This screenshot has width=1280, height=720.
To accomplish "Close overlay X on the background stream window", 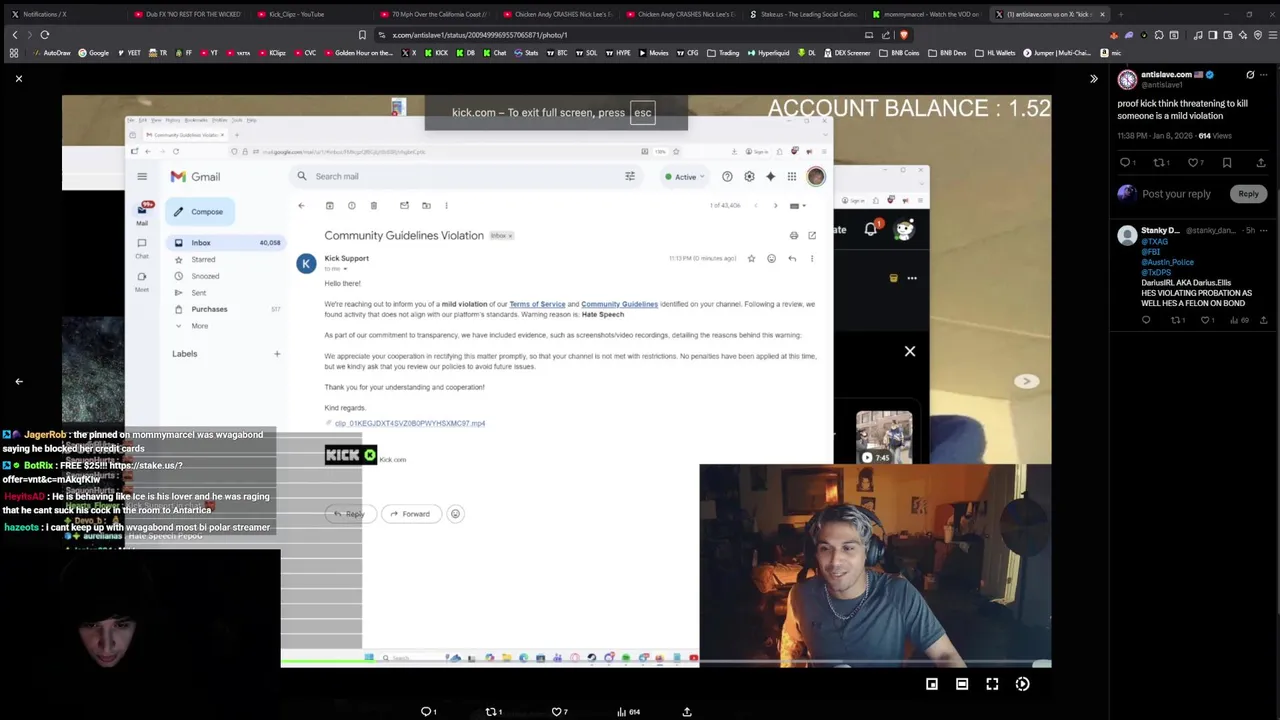I will tap(910, 351).
